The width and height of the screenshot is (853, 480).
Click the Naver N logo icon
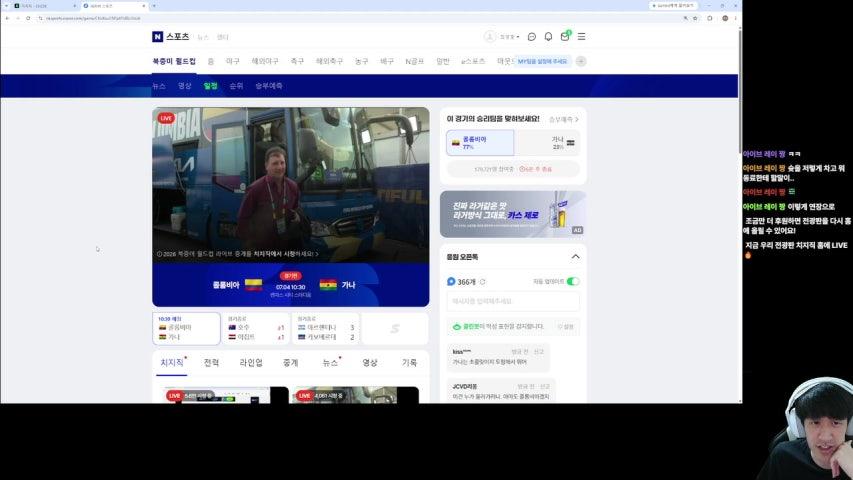click(157, 36)
